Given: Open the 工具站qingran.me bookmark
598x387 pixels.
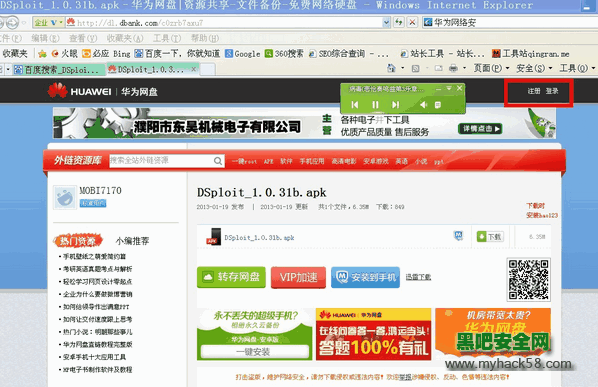Looking at the screenshot, I should (x=530, y=53).
